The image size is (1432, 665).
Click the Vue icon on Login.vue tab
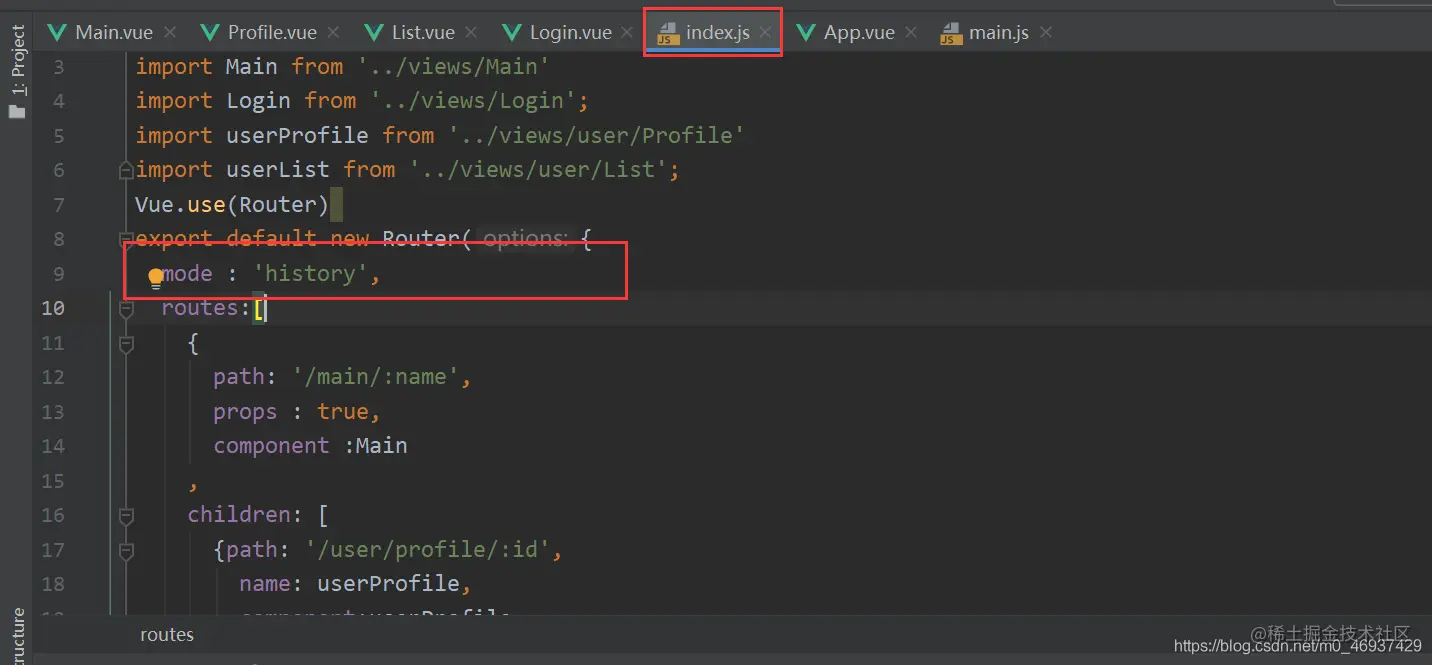(512, 32)
